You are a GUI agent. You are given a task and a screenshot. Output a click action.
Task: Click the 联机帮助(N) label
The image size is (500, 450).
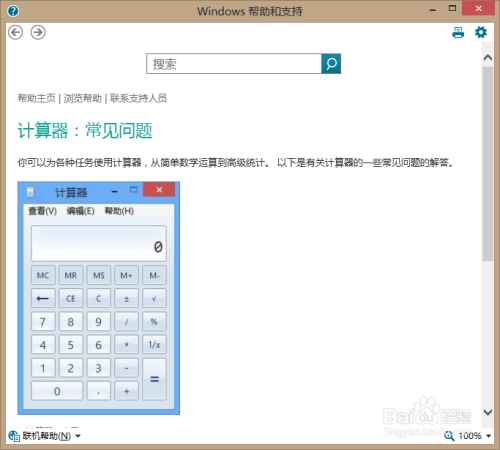tap(47, 436)
